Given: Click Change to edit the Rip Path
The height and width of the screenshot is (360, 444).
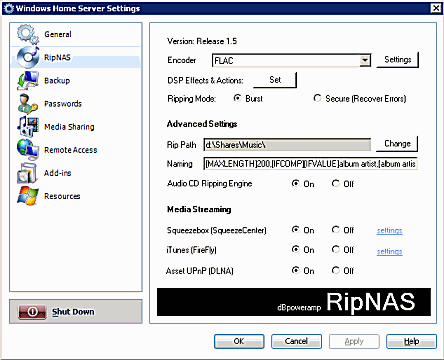Looking at the screenshot, I should 397,144.
